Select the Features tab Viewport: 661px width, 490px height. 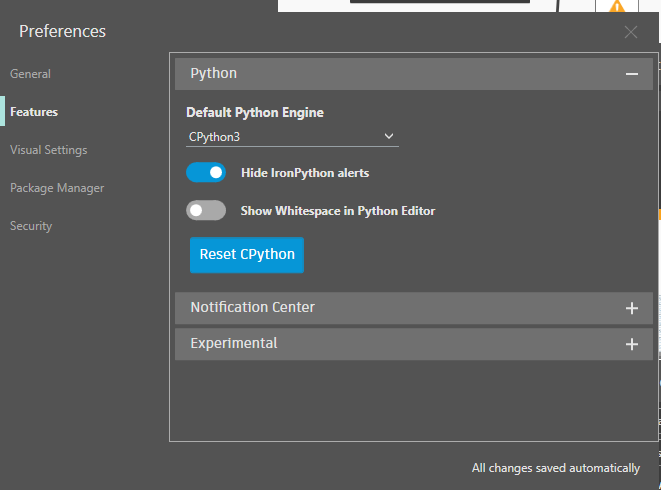34,112
